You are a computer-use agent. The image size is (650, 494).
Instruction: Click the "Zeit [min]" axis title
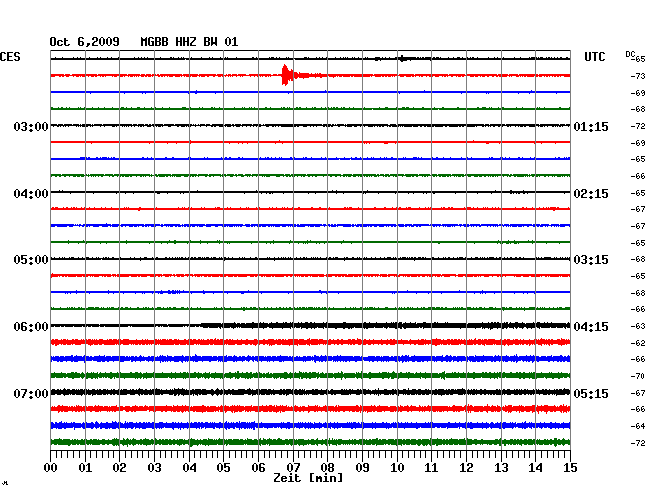coord(308,478)
